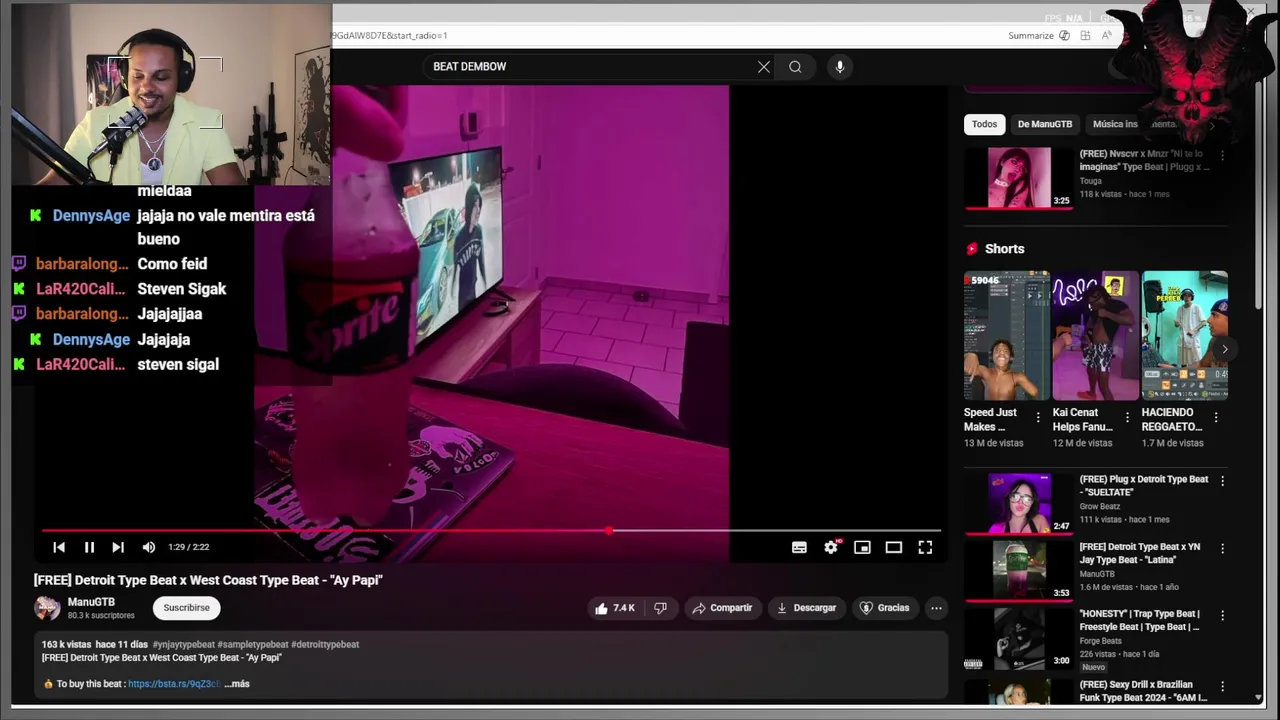
Task: Clear the BEAT DEMBOW search text
Action: 764,67
